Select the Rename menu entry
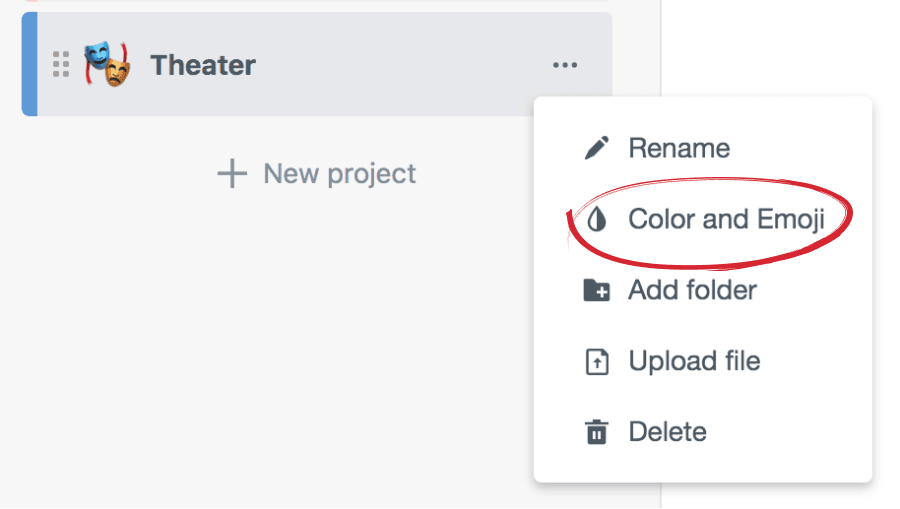This screenshot has height=509, width=900. pos(679,149)
